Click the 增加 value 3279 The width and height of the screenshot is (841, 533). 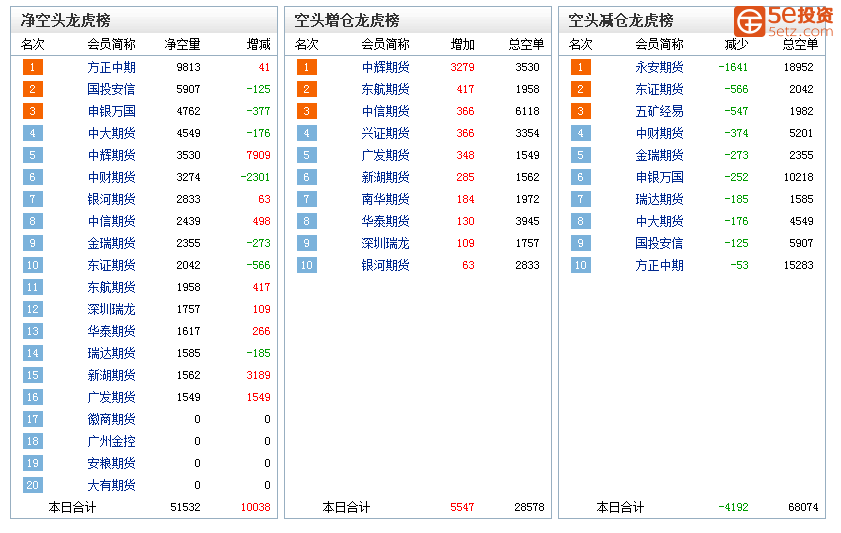point(462,67)
